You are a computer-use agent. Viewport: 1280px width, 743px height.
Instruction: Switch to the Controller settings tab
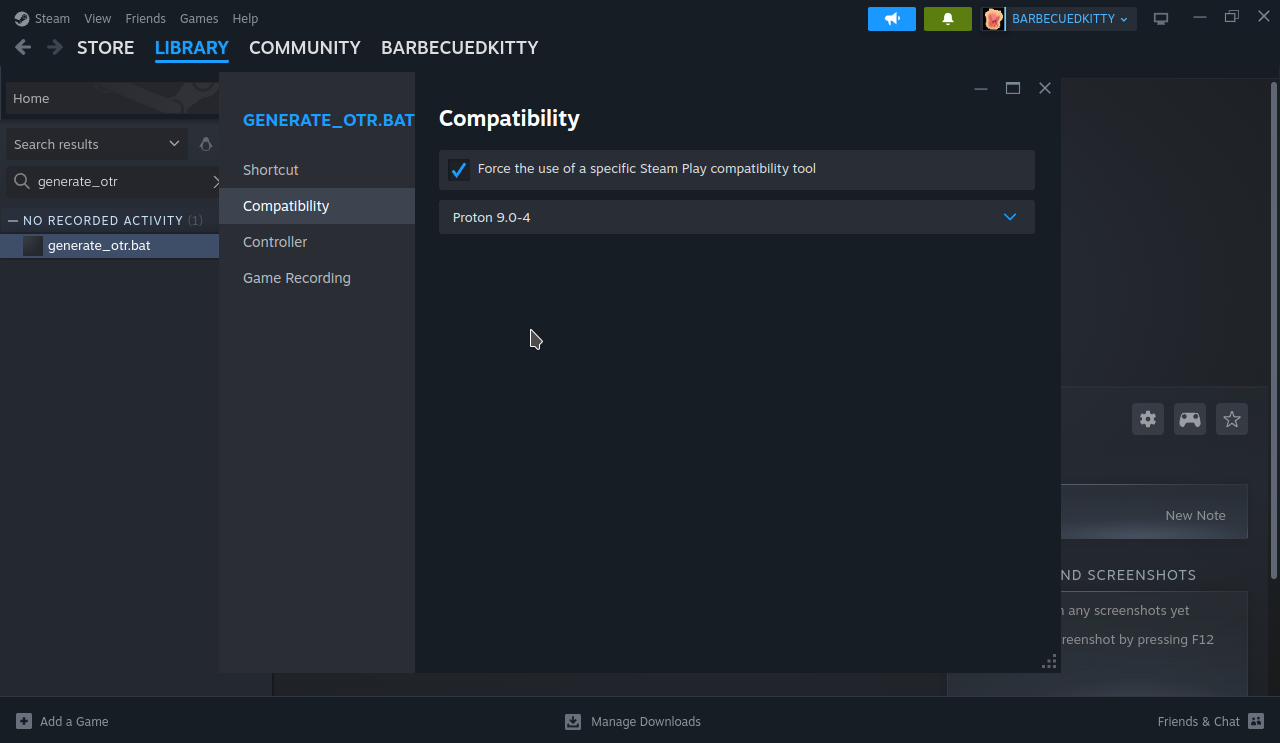pyautogui.click(x=275, y=242)
